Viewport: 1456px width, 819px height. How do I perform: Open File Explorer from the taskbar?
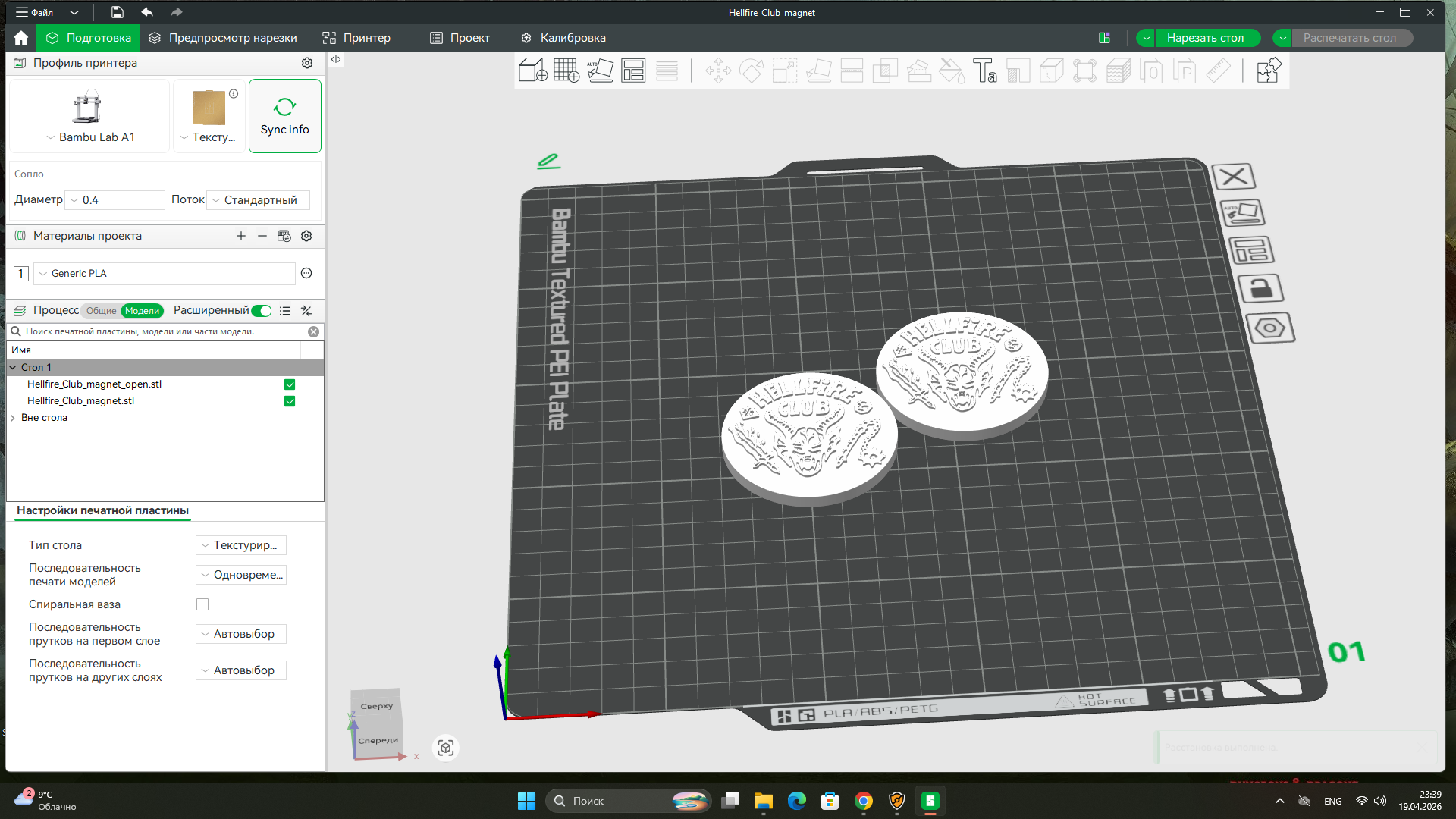(x=763, y=801)
